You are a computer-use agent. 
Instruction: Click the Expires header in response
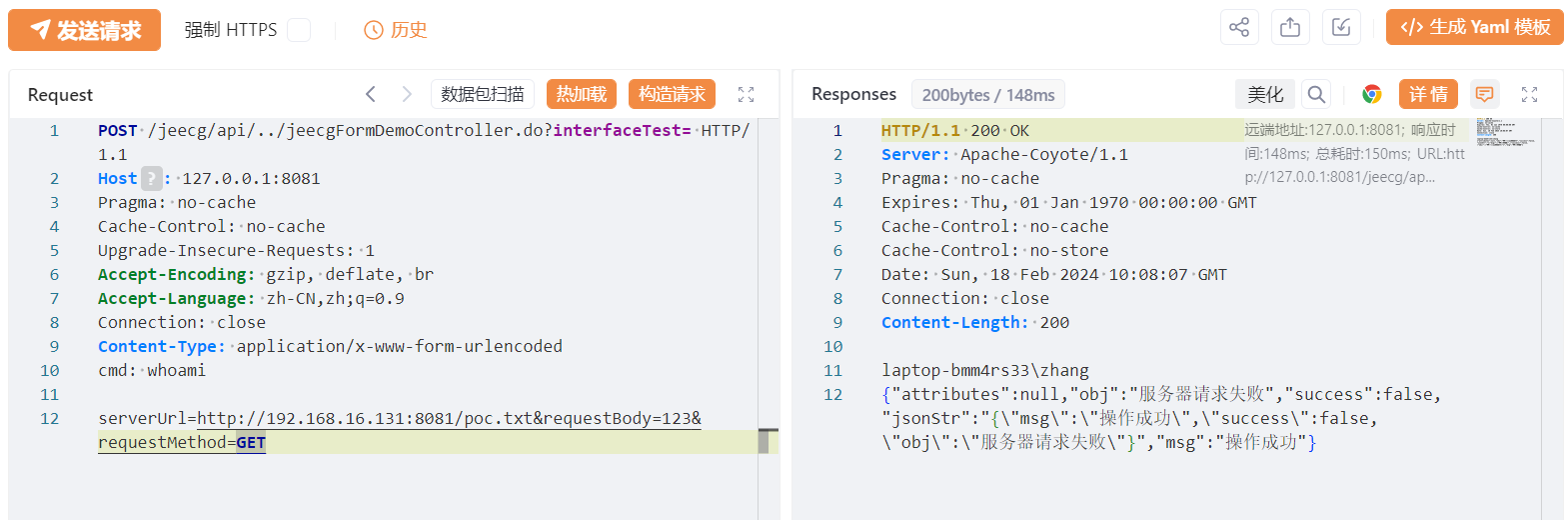[x=1069, y=202]
